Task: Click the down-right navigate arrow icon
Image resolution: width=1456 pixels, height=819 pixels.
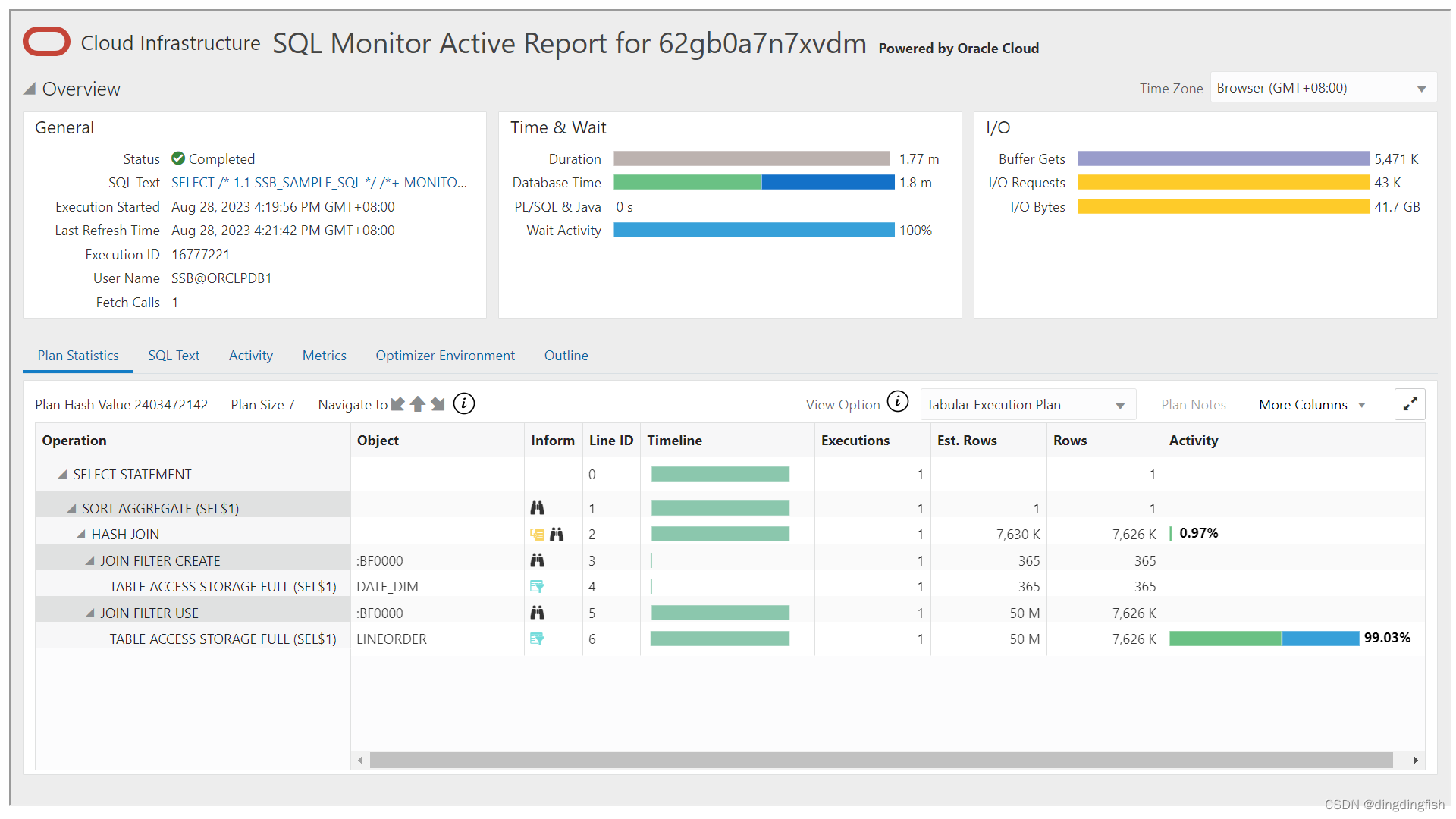Action: point(438,404)
